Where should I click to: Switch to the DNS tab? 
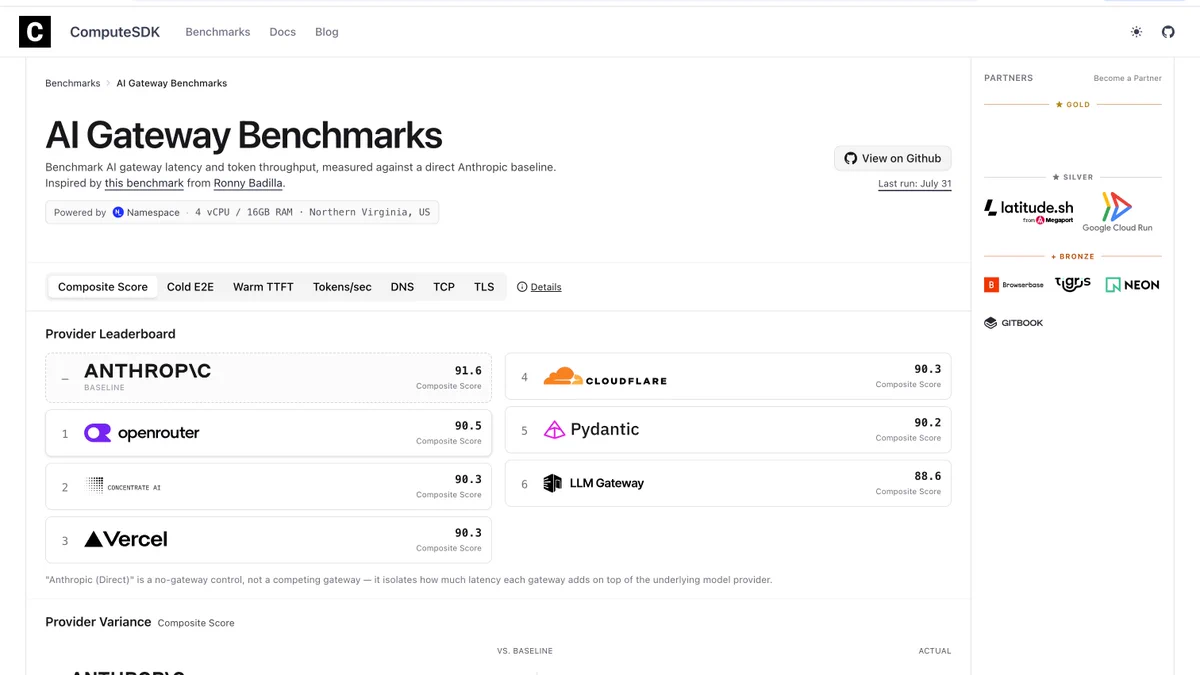point(402,287)
